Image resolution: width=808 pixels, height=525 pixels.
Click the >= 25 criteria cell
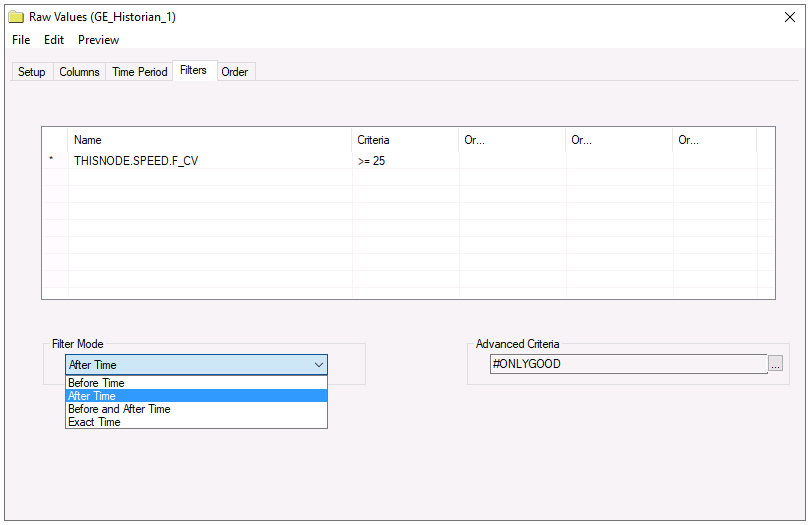click(x=406, y=161)
